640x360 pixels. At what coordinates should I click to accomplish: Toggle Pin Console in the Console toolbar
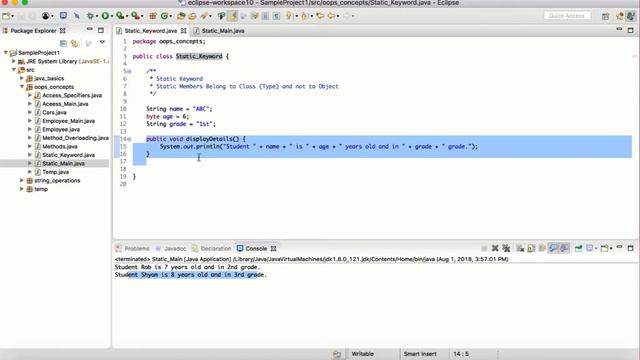(x=578, y=248)
